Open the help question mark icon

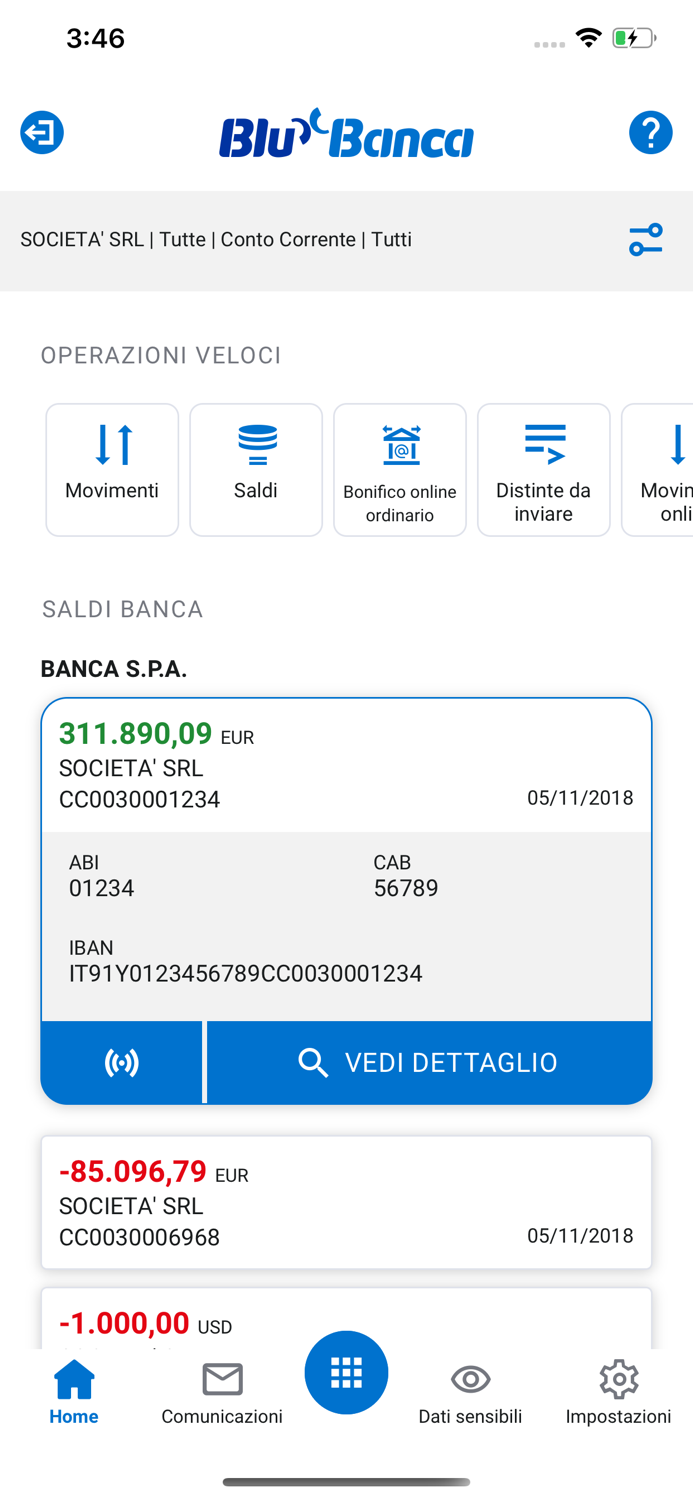pyautogui.click(x=650, y=131)
